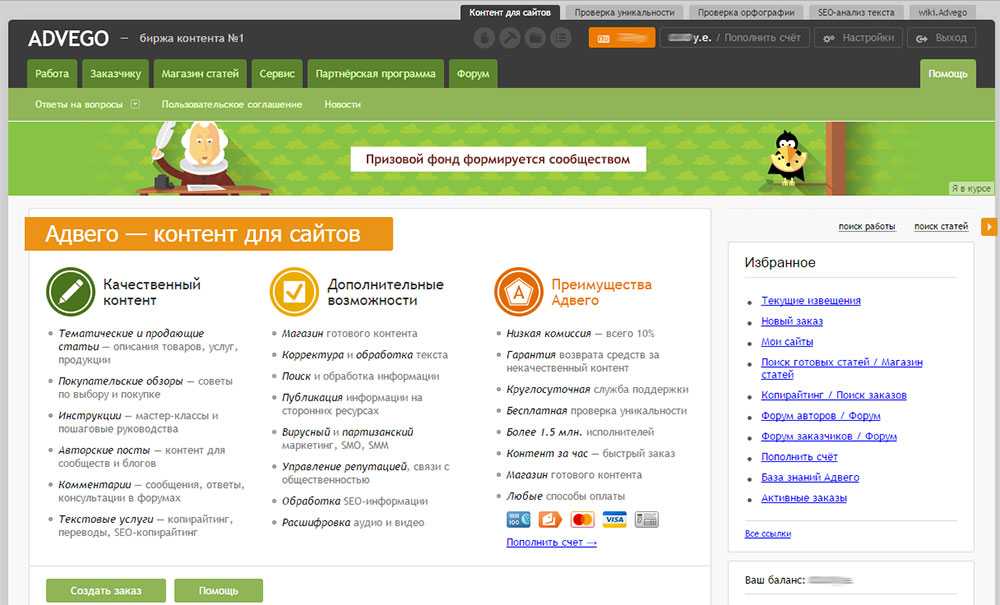Open База знаний Адвего link
The height and width of the screenshot is (605, 1000).
click(x=810, y=477)
